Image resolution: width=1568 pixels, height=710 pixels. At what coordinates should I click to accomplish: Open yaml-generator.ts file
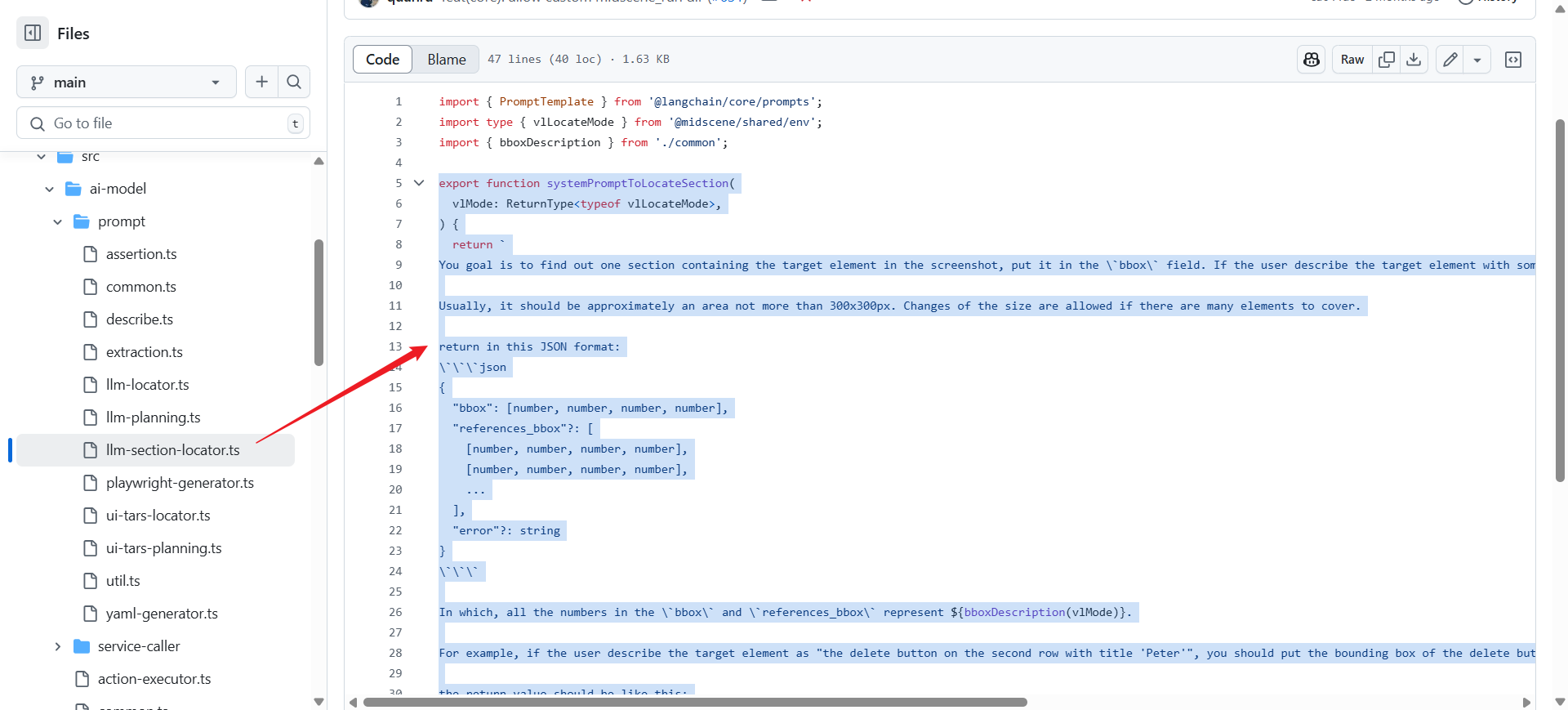162,614
